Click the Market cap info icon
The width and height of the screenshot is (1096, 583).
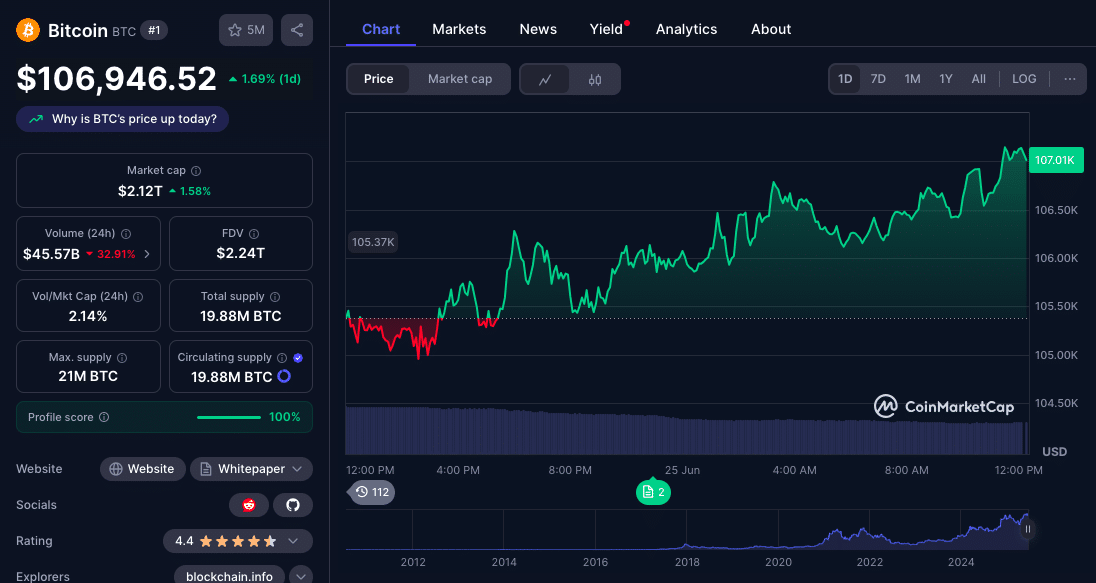196,171
